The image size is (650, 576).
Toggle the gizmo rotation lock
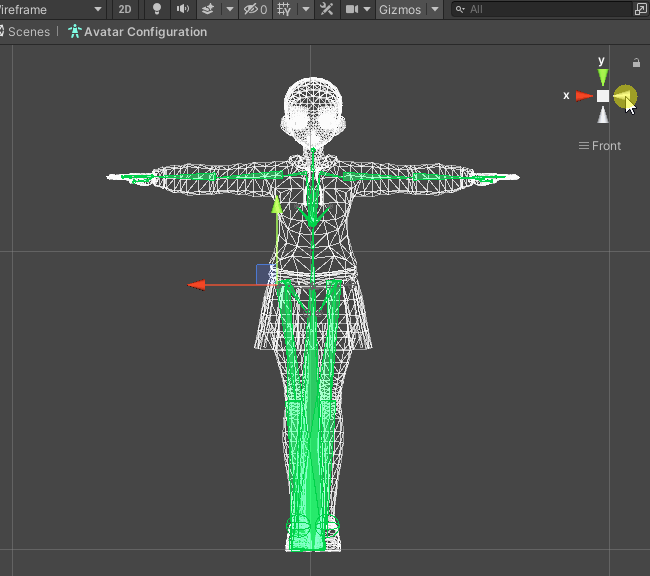[637, 63]
